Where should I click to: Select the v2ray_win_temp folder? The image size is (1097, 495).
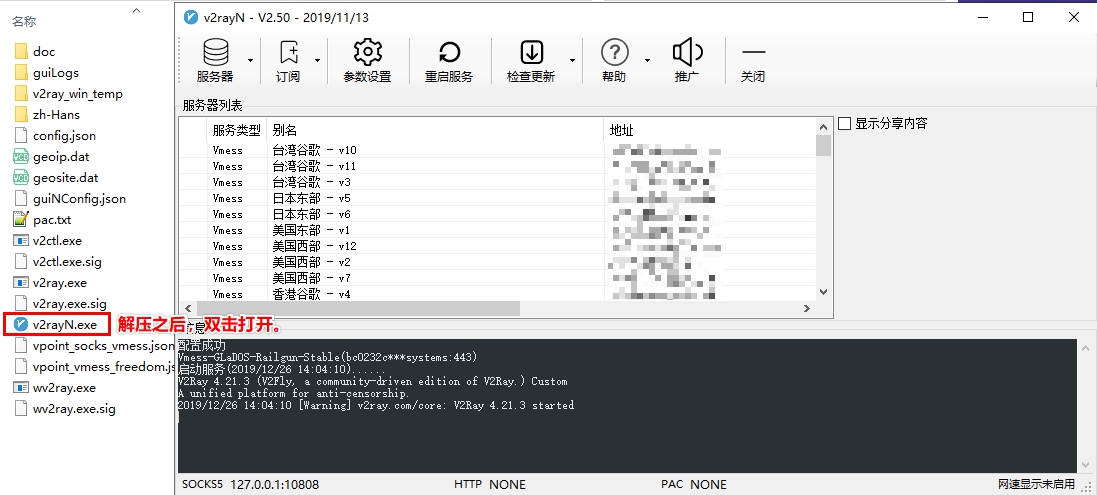68,94
